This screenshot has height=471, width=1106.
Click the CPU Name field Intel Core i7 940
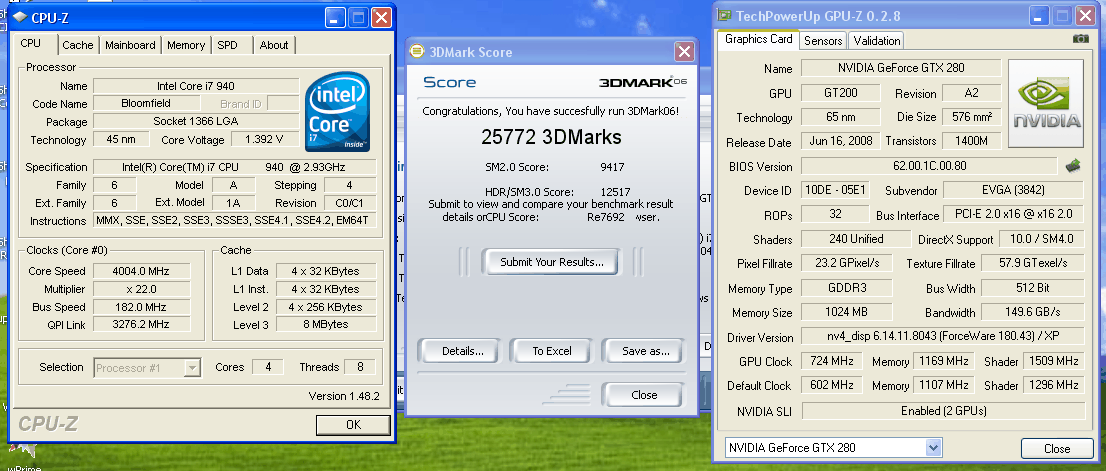coord(196,86)
